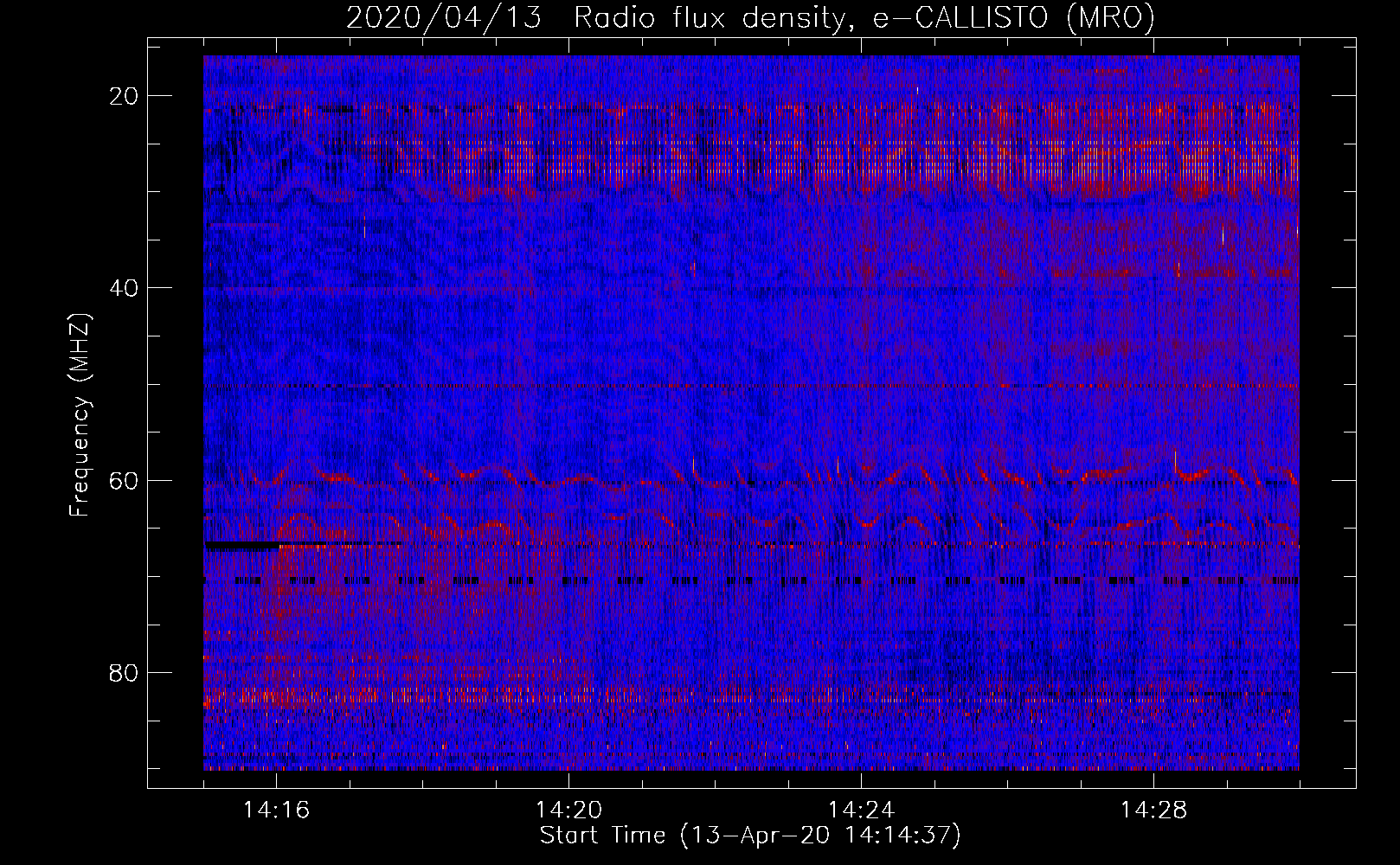
Task: Click the 14:24 time tick label
Action: pyautogui.click(x=861, y=811)
